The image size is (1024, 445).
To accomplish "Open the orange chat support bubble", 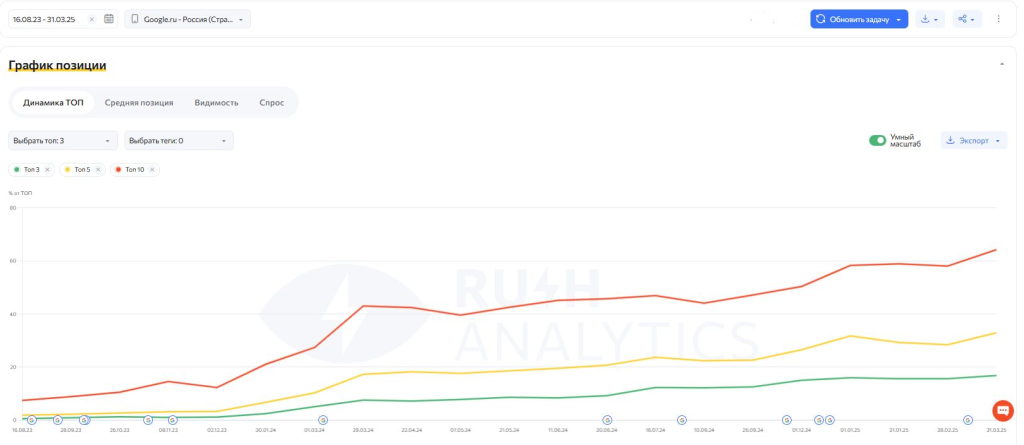I will 1002,410.
